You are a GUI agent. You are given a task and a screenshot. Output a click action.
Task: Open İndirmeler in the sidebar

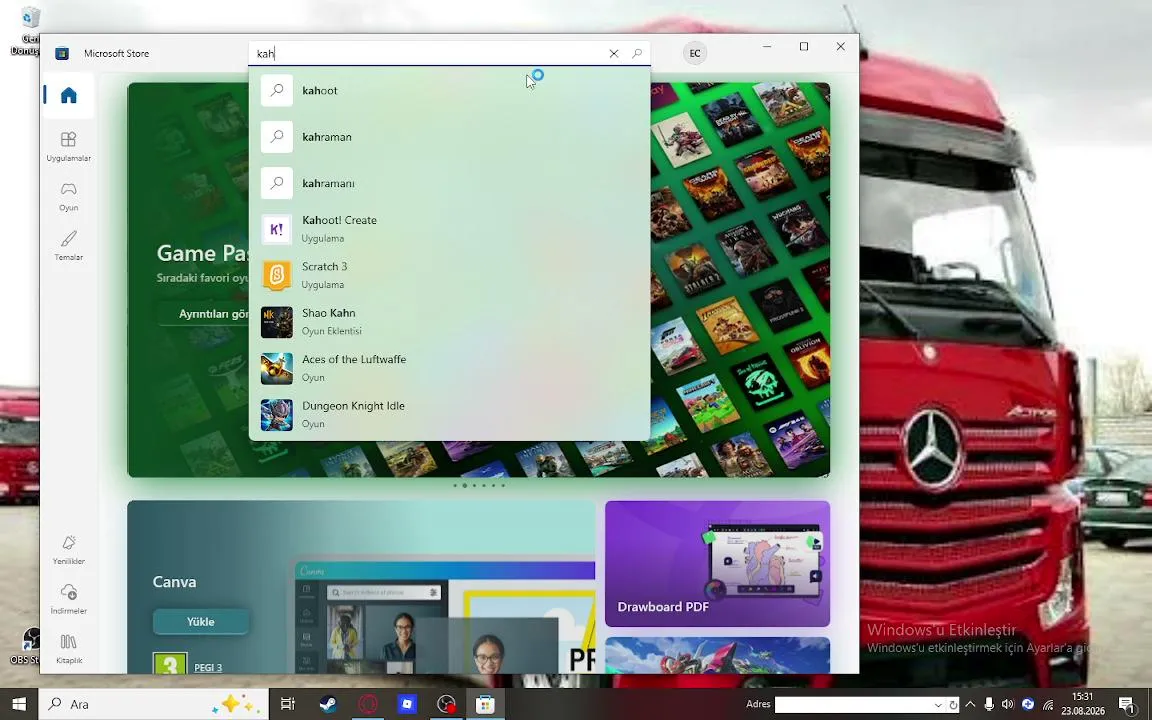(x=68, y=600)
